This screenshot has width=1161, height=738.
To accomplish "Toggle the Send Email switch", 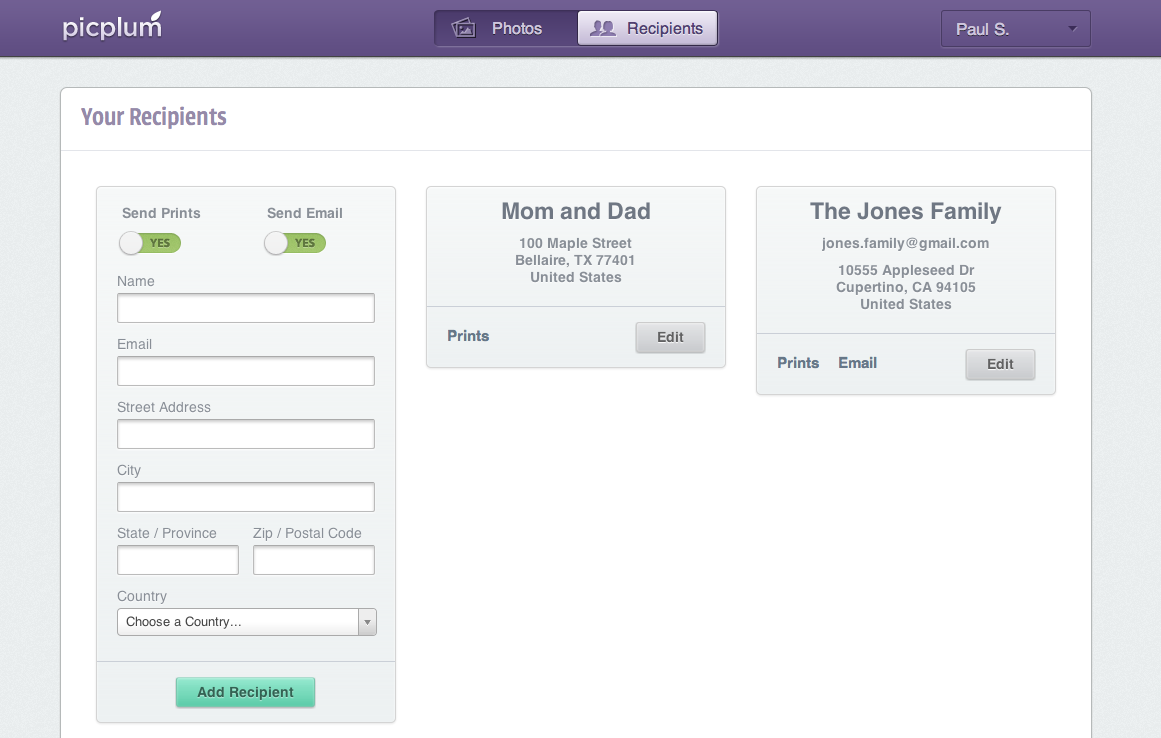I will pos(295,243).
